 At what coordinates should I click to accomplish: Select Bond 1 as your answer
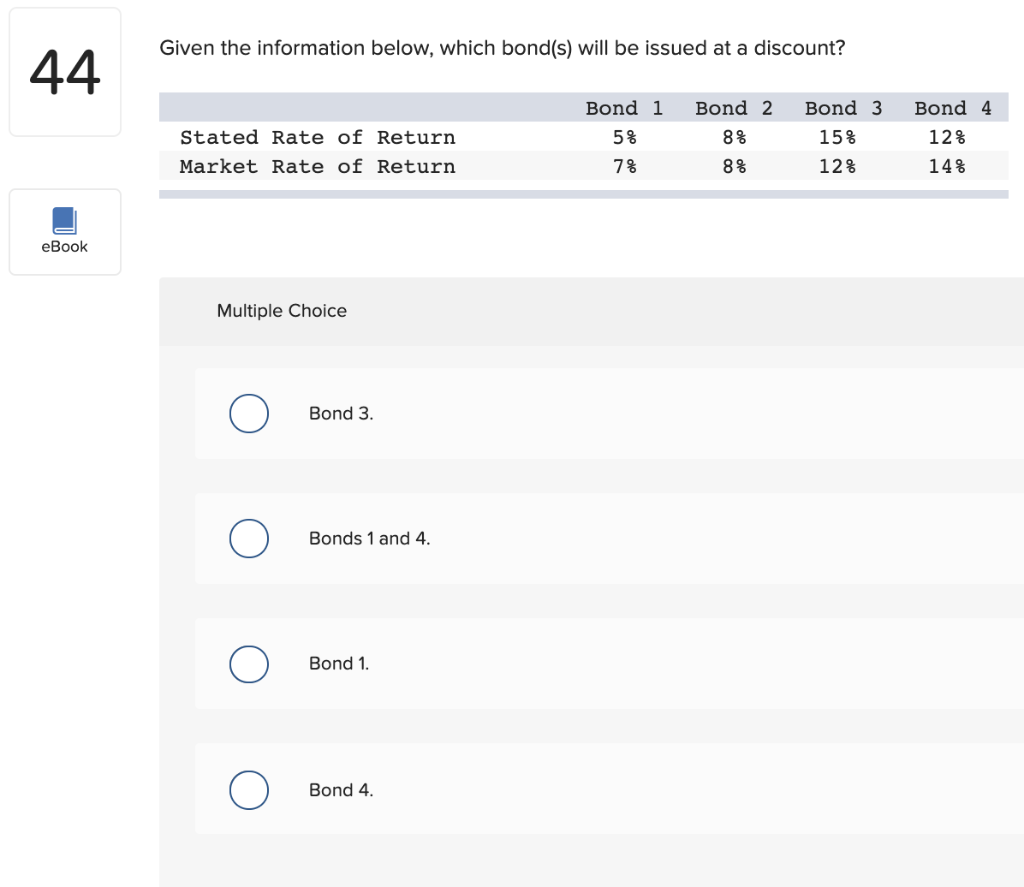[x=249, y=664]
